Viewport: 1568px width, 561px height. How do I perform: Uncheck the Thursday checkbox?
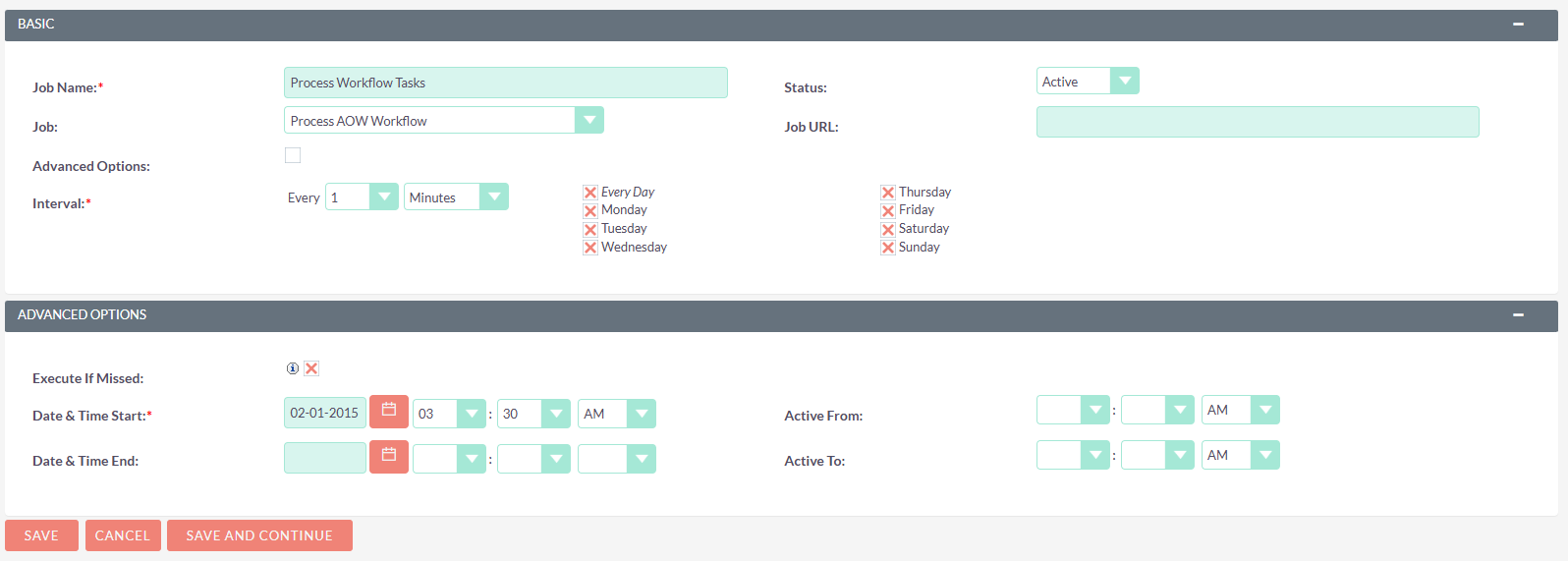click(888, 193)
